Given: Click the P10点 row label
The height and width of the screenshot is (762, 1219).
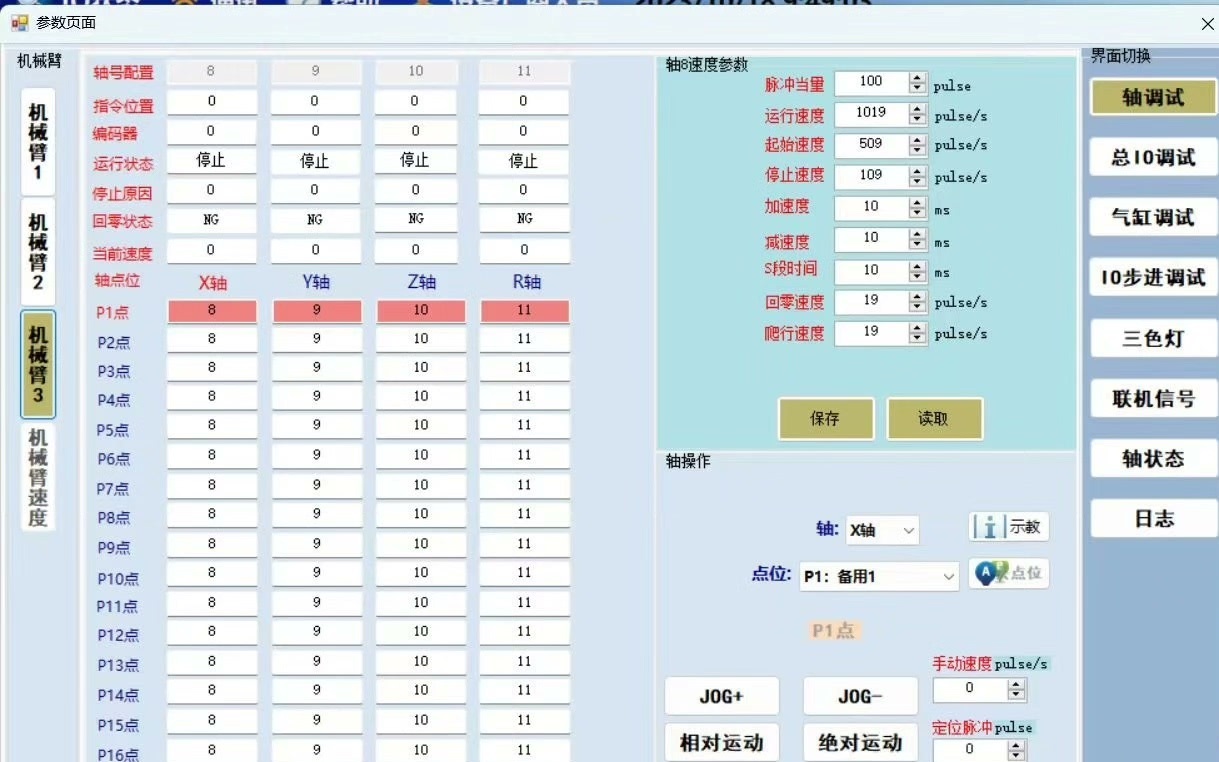Looking at the screenshot, I should 117,578.
